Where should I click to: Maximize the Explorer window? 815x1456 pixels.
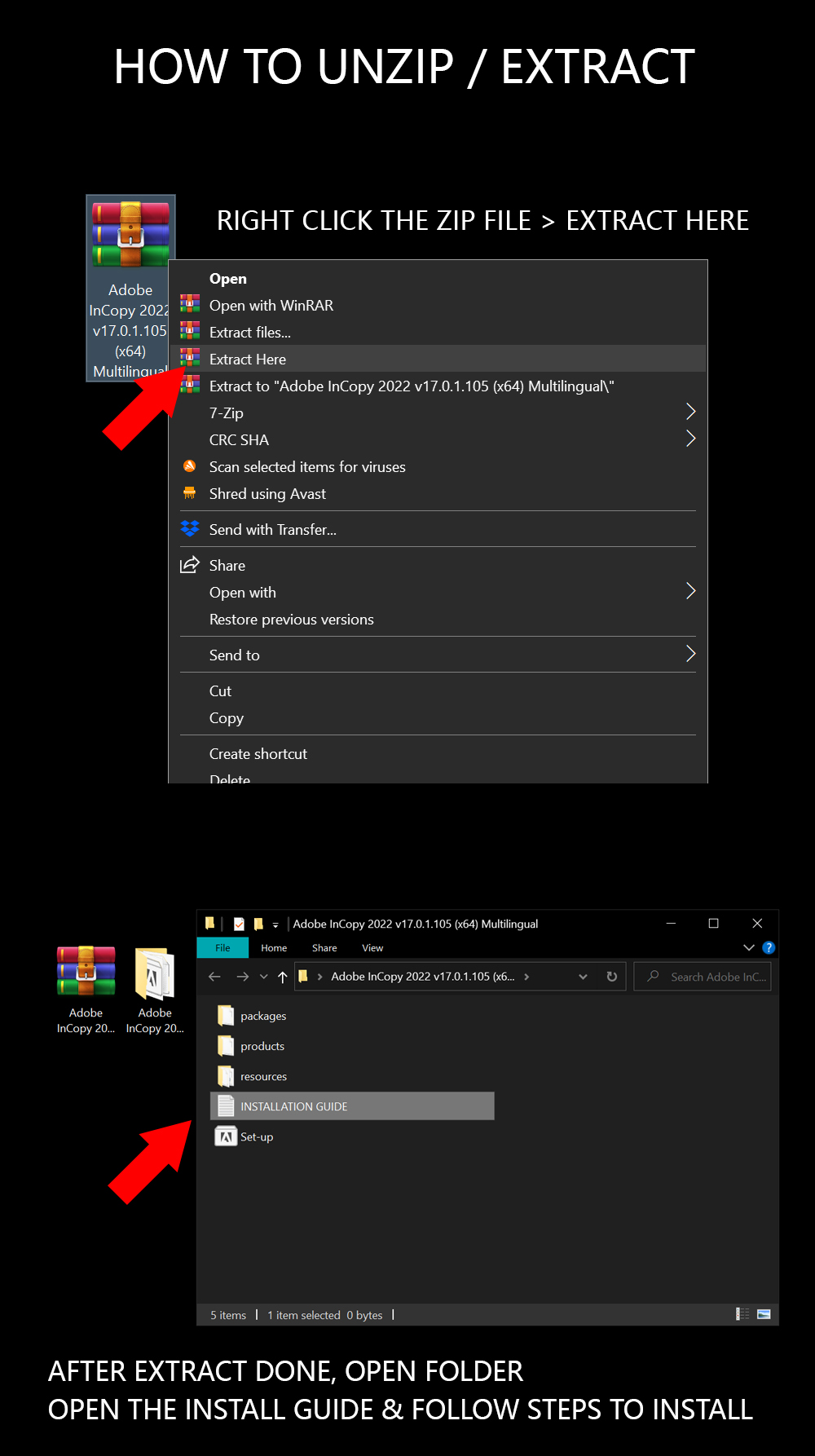point(714,923)
